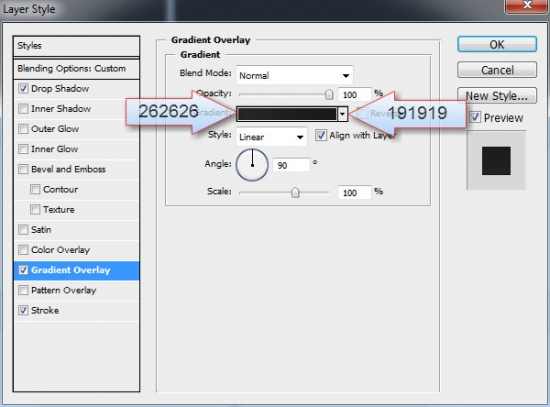Image resolution: width=550 pixels, height=407 pixels.
Task: Open the gradient picker dropdown arrow
Action: tap(342, 114)
